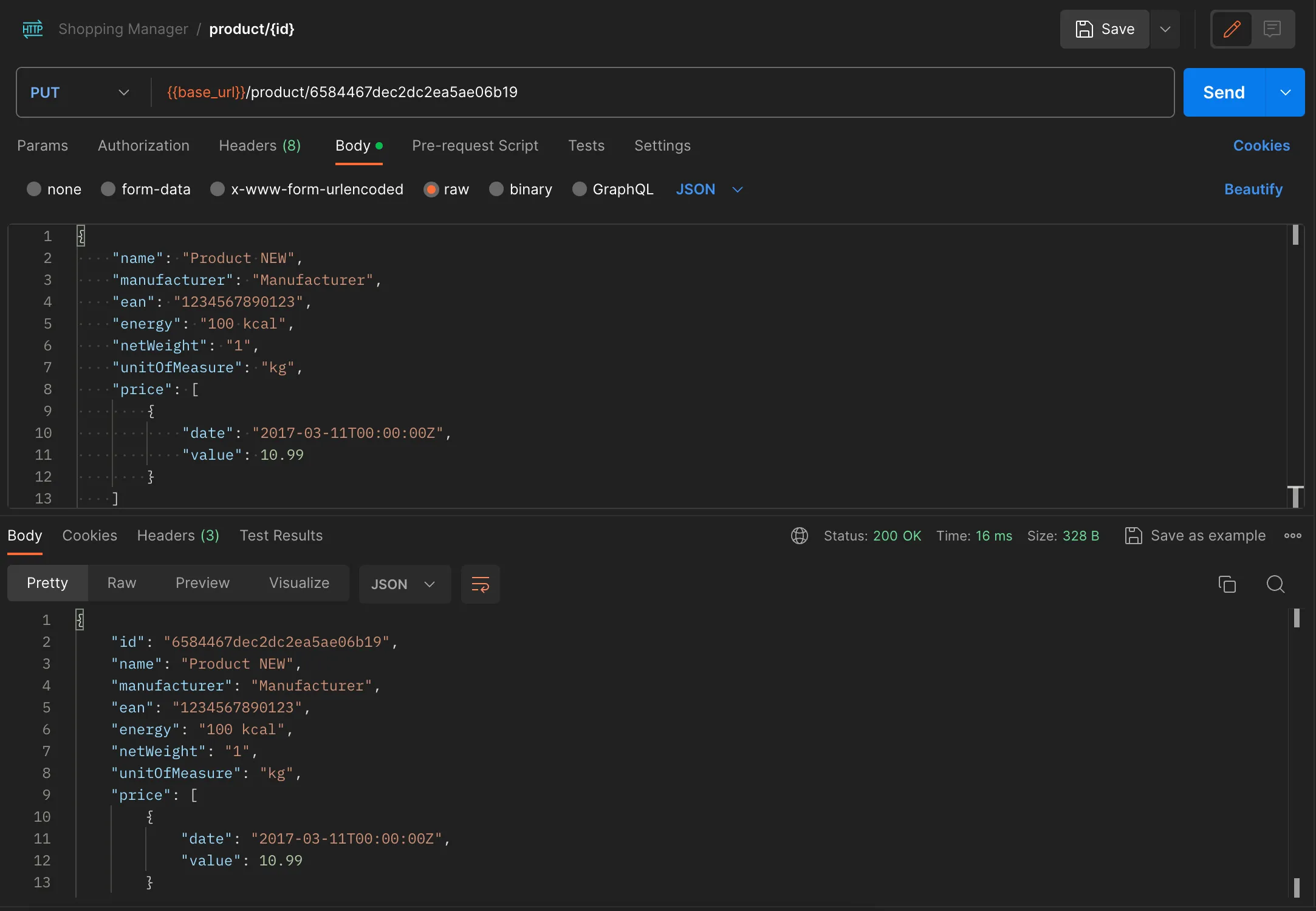Image resolution: width=1316 pixels, height=911 pixels.
Task: Click the network globe icon
Action: (800, 536)
